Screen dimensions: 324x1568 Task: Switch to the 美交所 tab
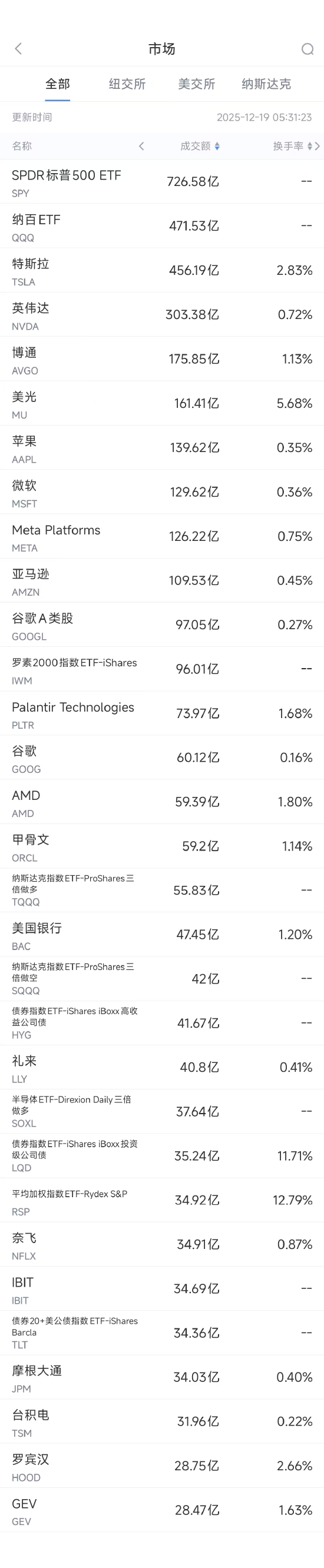tap(197, 84)
